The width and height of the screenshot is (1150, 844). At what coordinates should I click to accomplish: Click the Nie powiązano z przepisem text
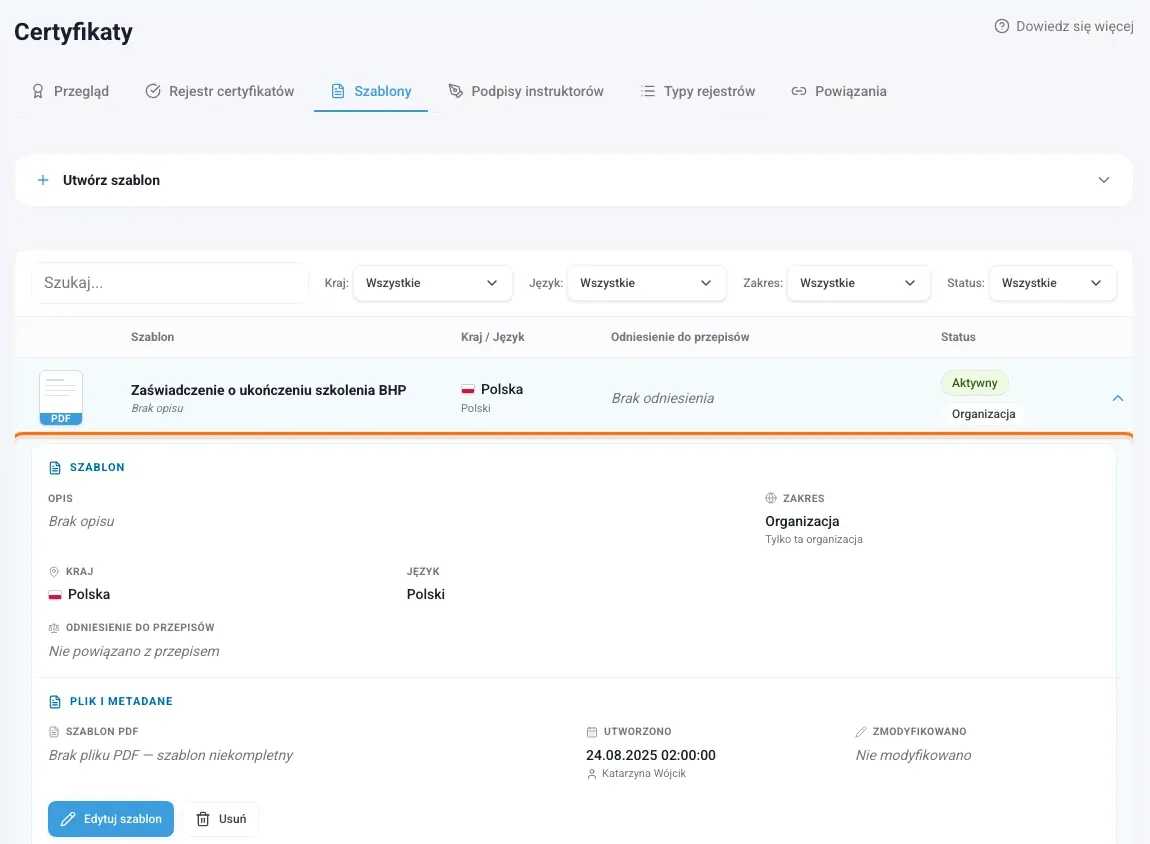(134, 651)
